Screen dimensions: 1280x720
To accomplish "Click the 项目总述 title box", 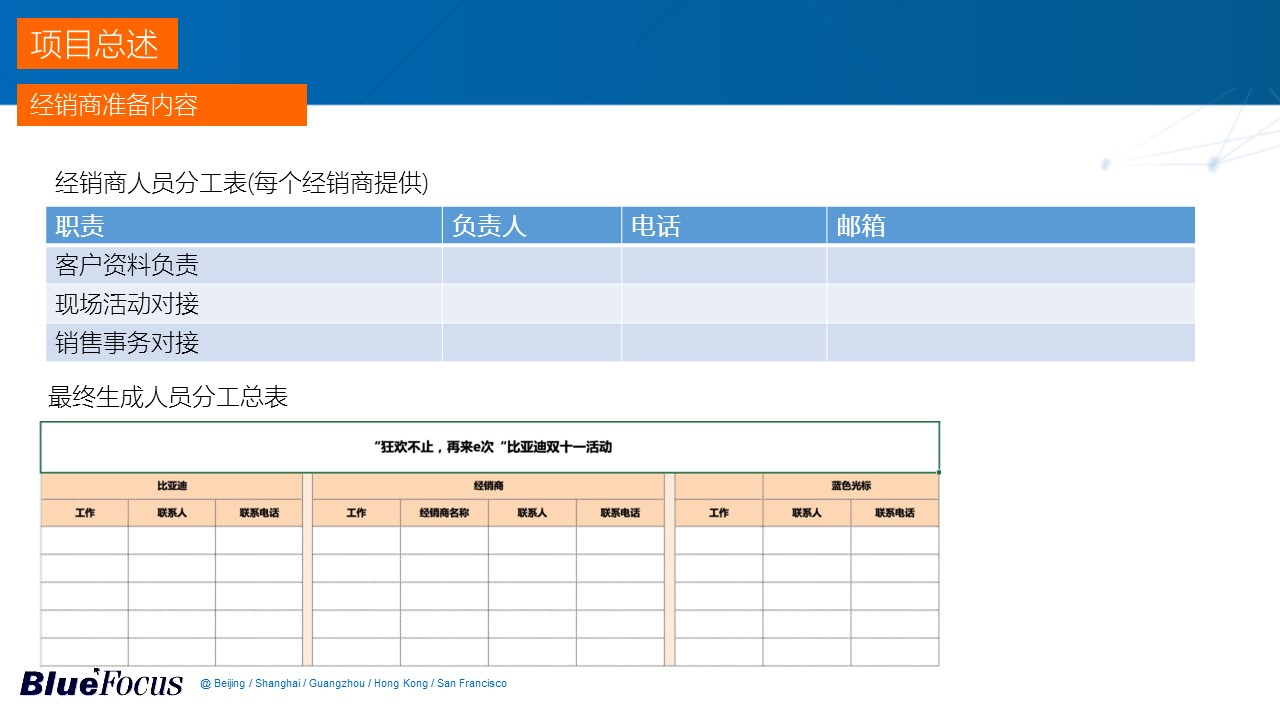I will coord(97,44).
